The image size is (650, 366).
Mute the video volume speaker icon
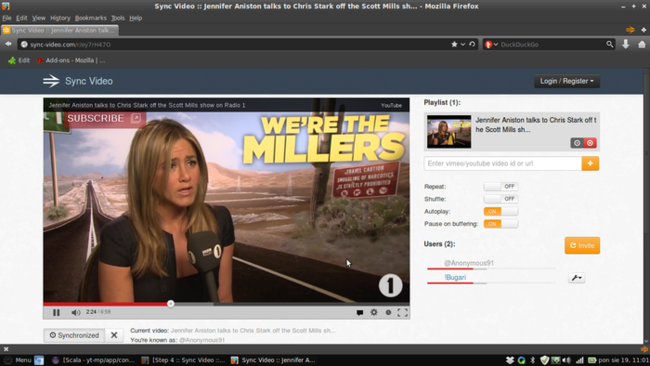(x=75, y=313)
